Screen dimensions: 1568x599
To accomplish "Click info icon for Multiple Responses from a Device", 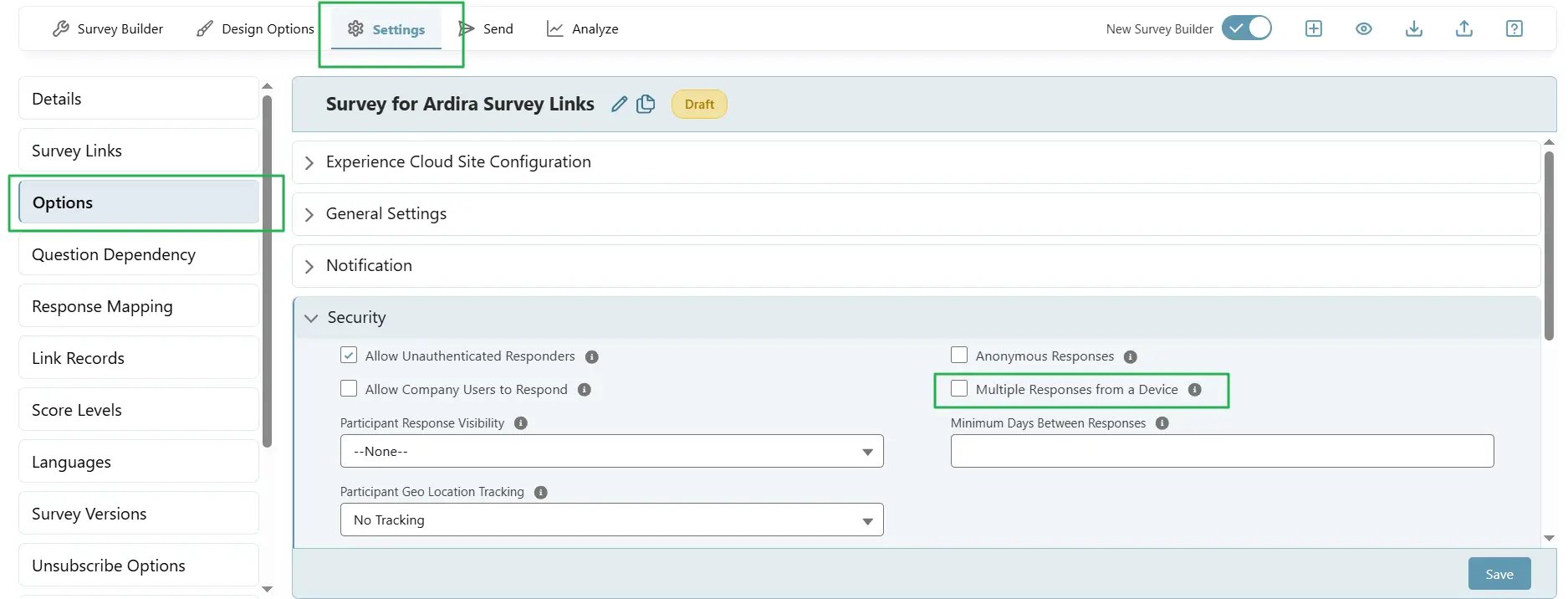I will tap(1194, 390).
